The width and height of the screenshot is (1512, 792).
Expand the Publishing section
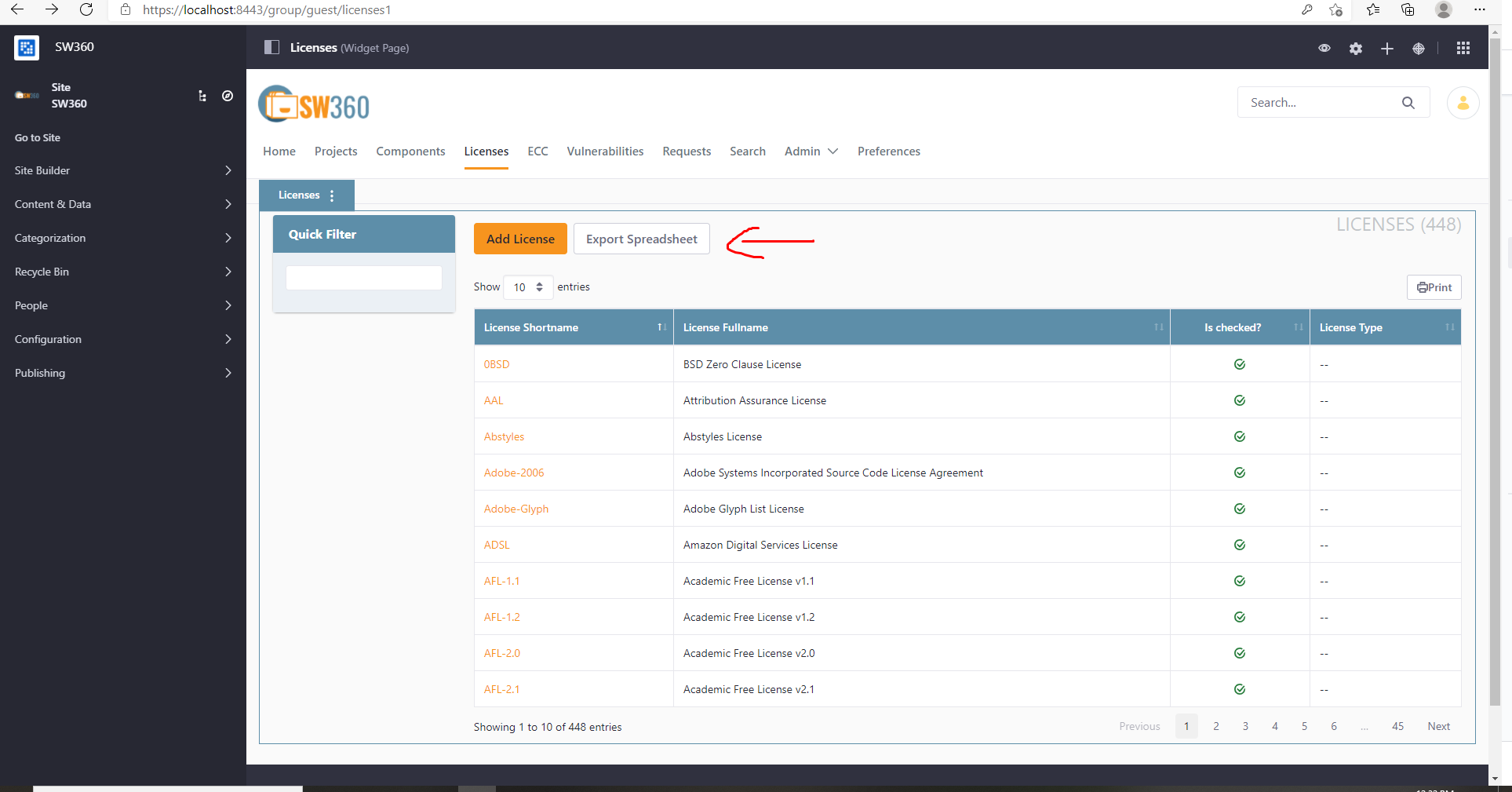[123, 373]
